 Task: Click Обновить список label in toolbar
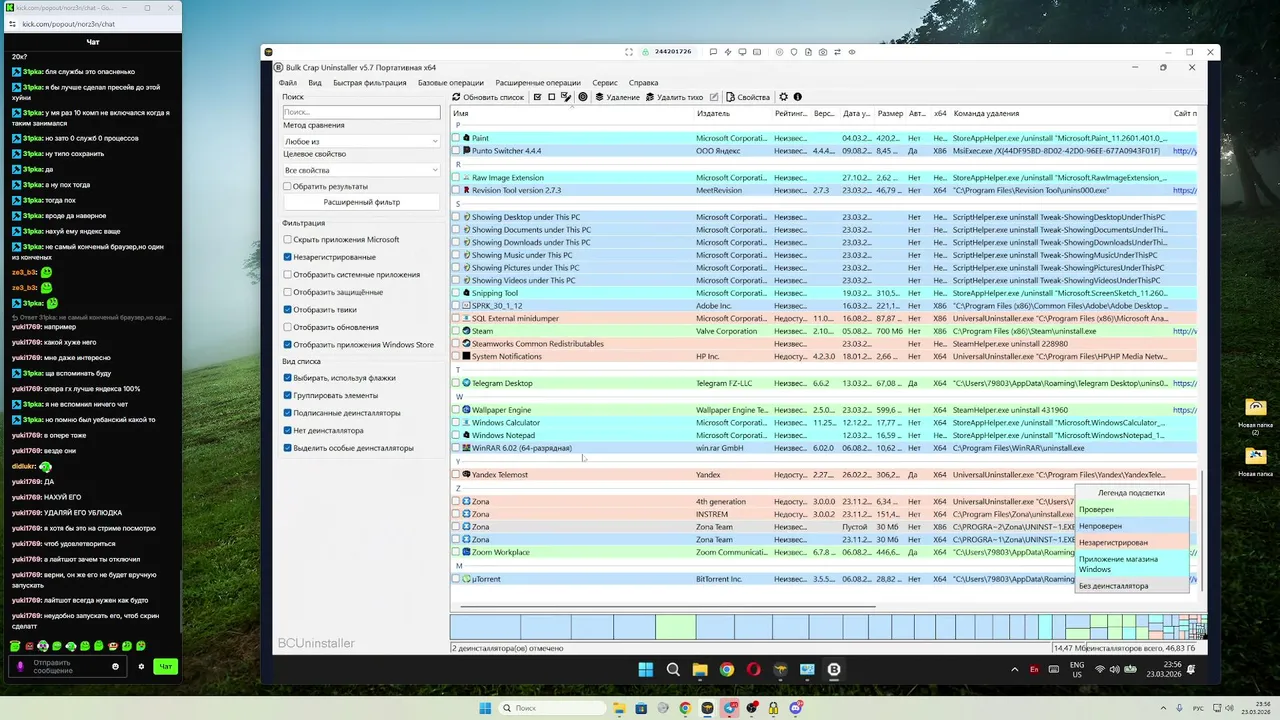coord(494,97)
